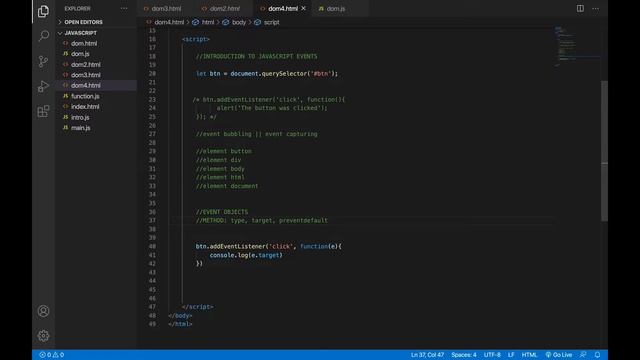Place cursor on the querySelector line

click(267, 74)
